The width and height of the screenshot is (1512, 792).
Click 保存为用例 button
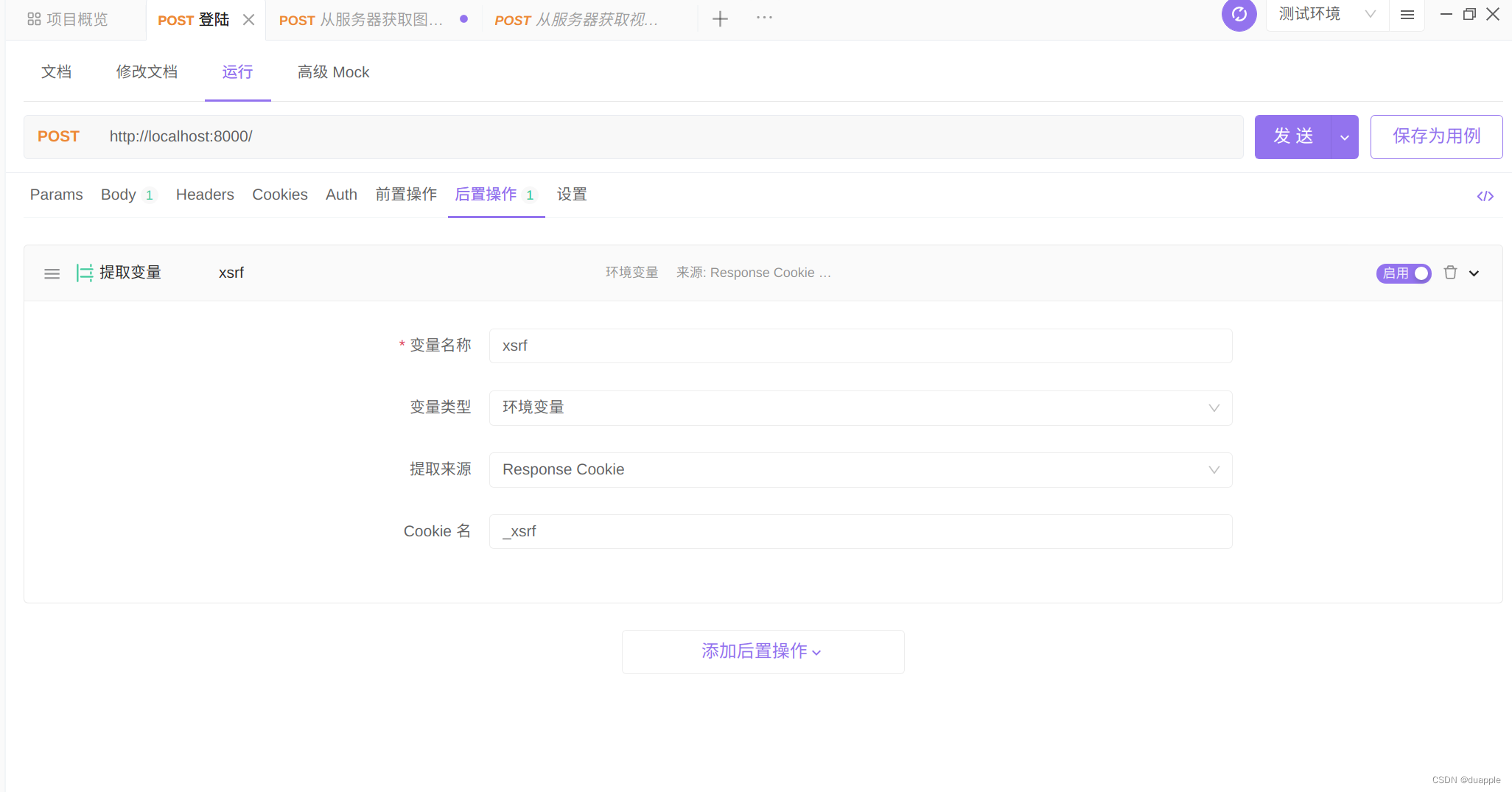click(x=1436, y=136)
